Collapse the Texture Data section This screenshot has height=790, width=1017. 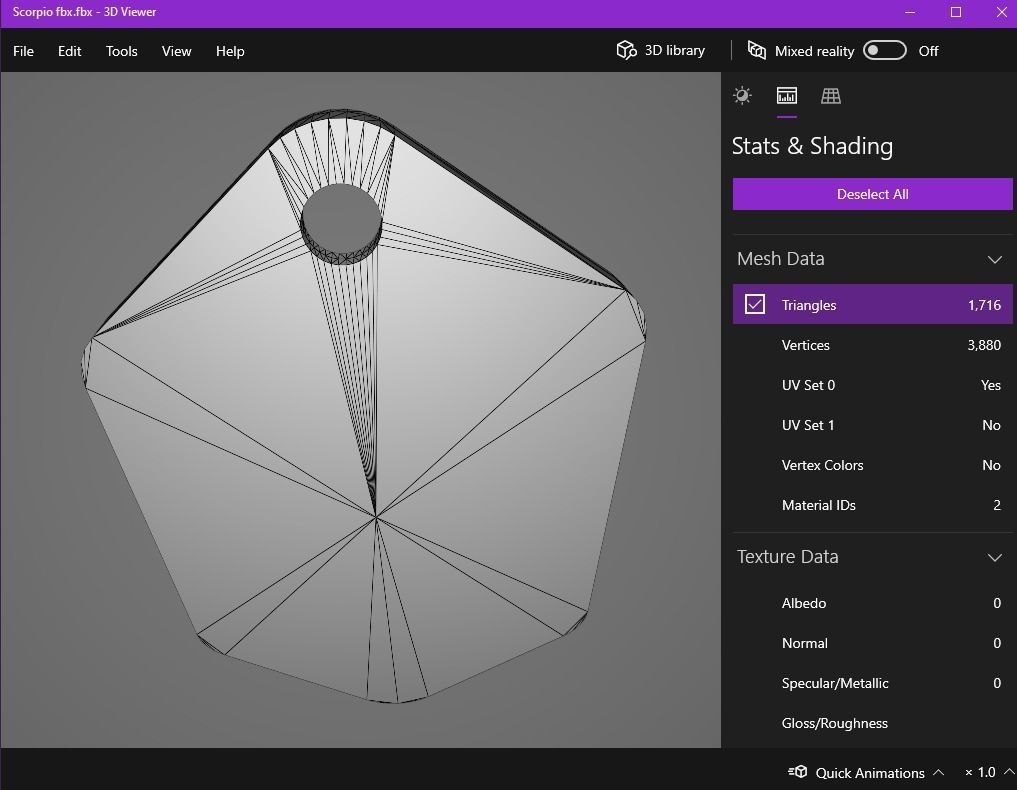[994, 557]
